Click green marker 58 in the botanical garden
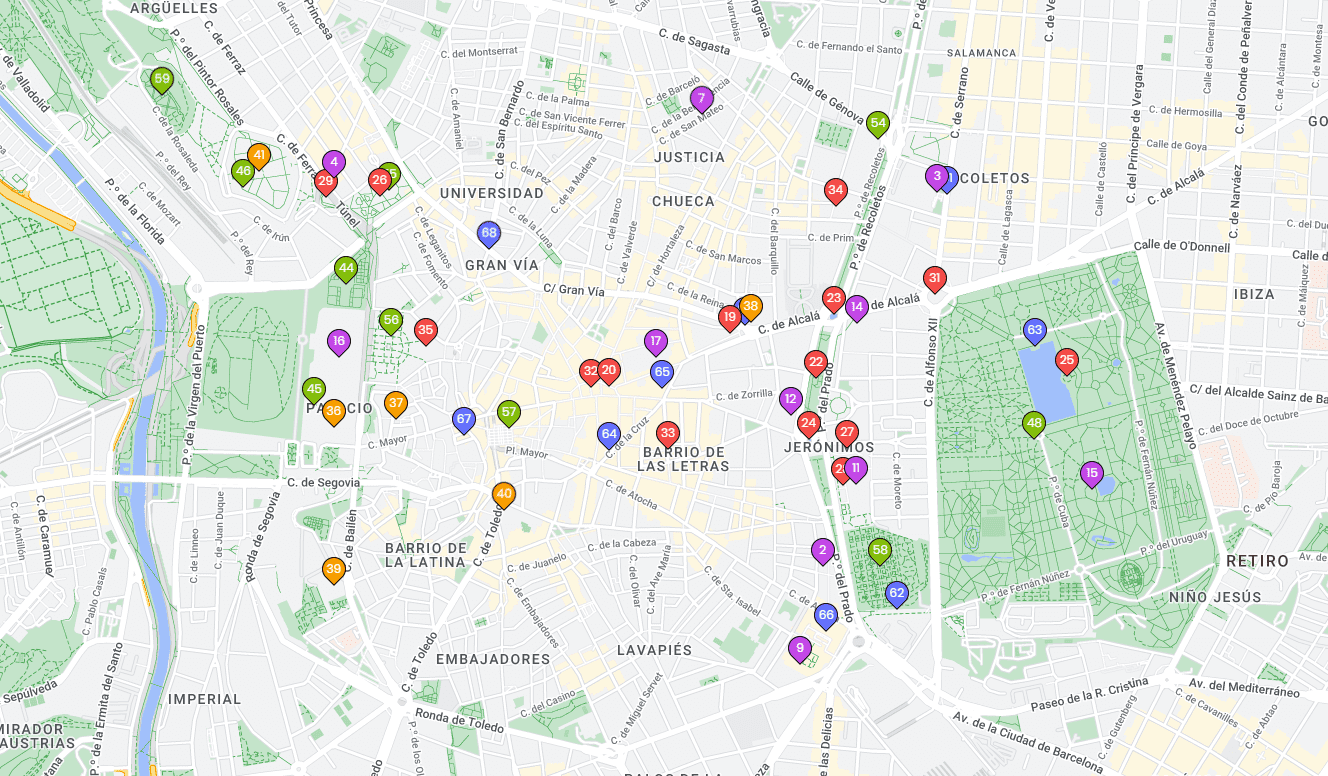 pyautogui.click(x=880, y=550)
